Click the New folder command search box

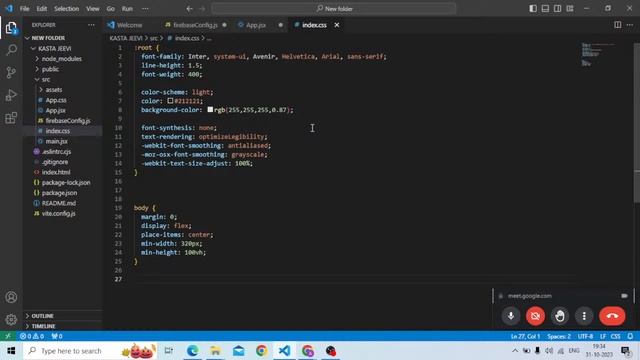(333, 9)
